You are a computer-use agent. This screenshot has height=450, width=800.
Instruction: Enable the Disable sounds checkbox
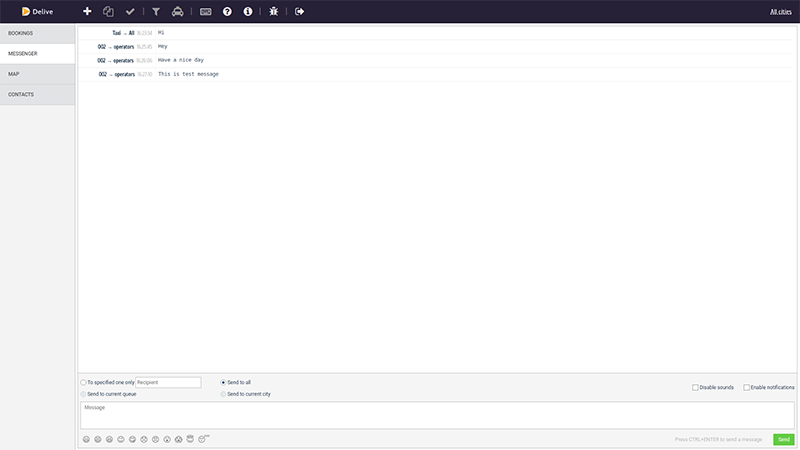695,387
